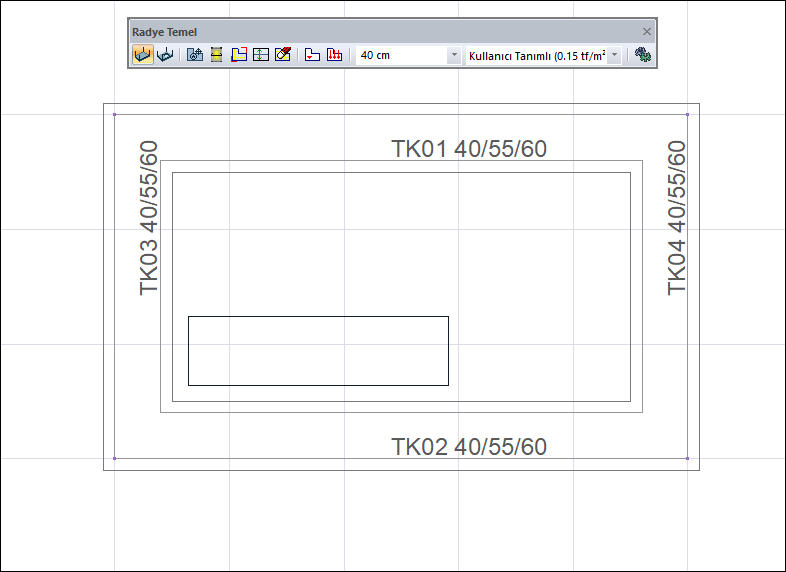Select the TK01 40/55/60 beam label
The image size is (786, 572).
click(469, 149)
